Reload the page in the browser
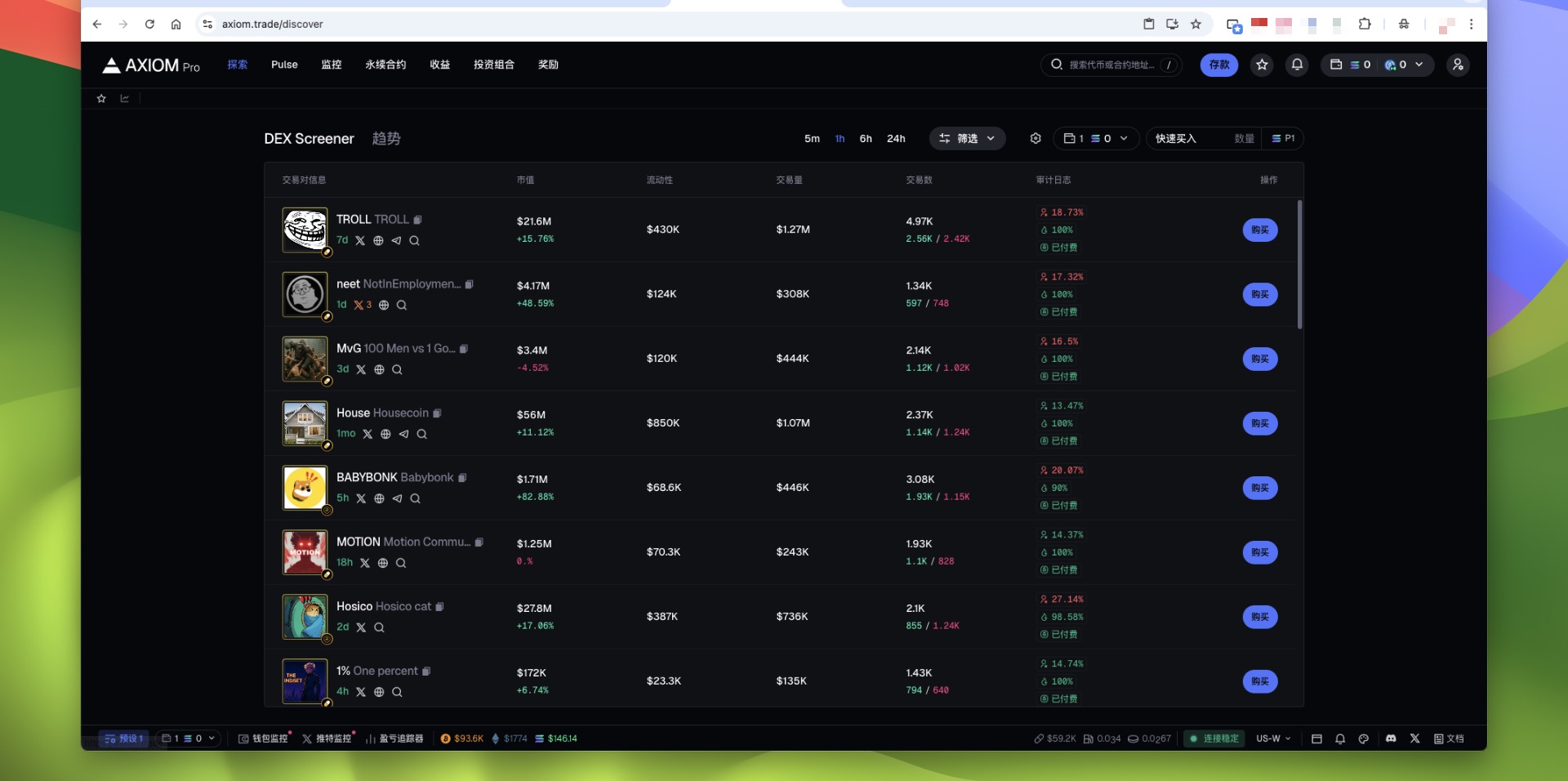The height and width of the screenshot is (781, 1568). 149,25
